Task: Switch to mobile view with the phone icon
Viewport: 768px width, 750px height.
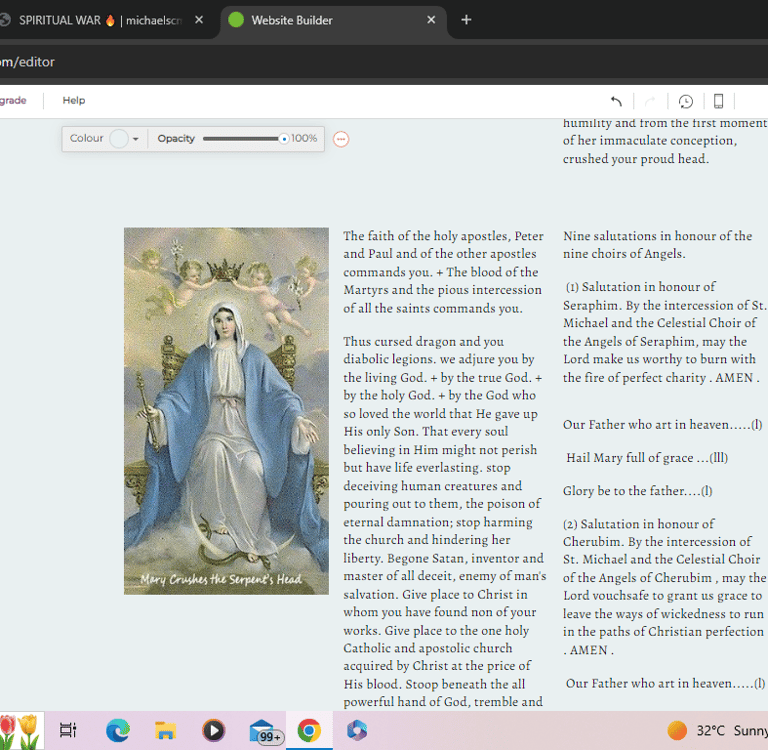Action: [719, 101]
